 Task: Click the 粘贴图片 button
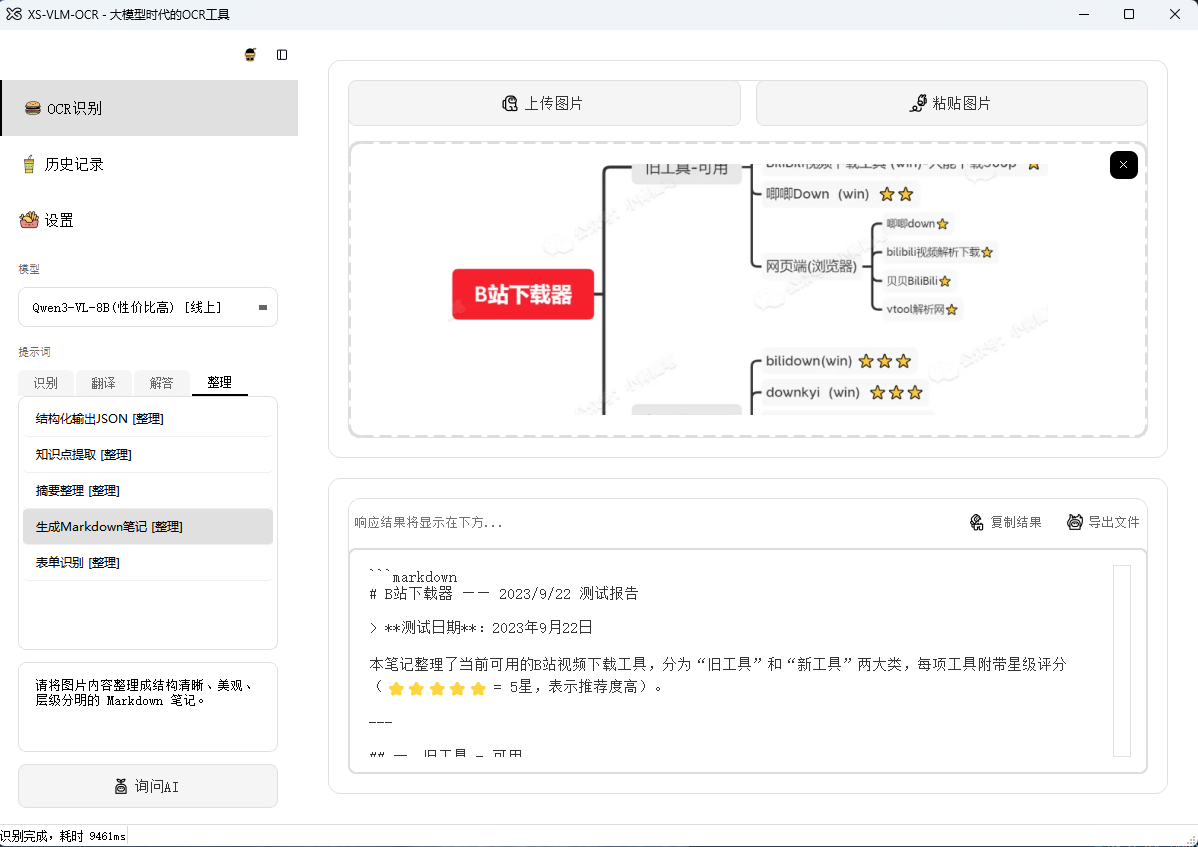[951, 103]
